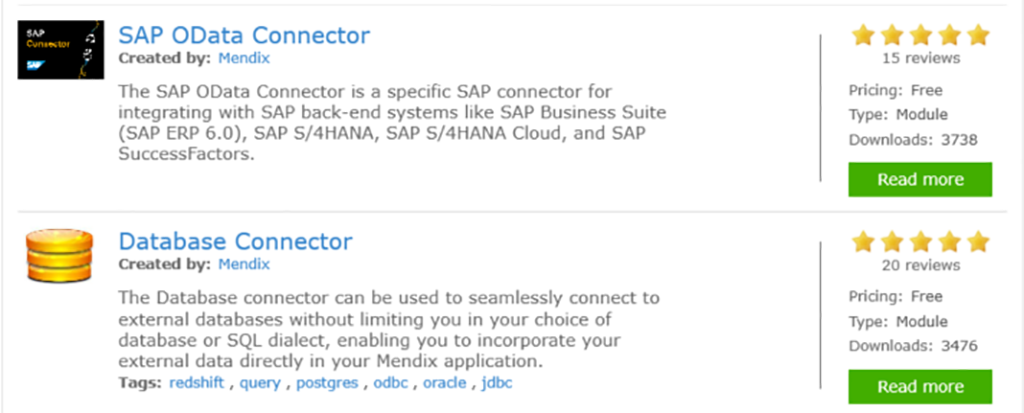The width and height of the screenshot is (1024, 413).
Task: Click the first star of Database Connector rating
Action: [x=862, y=242]
